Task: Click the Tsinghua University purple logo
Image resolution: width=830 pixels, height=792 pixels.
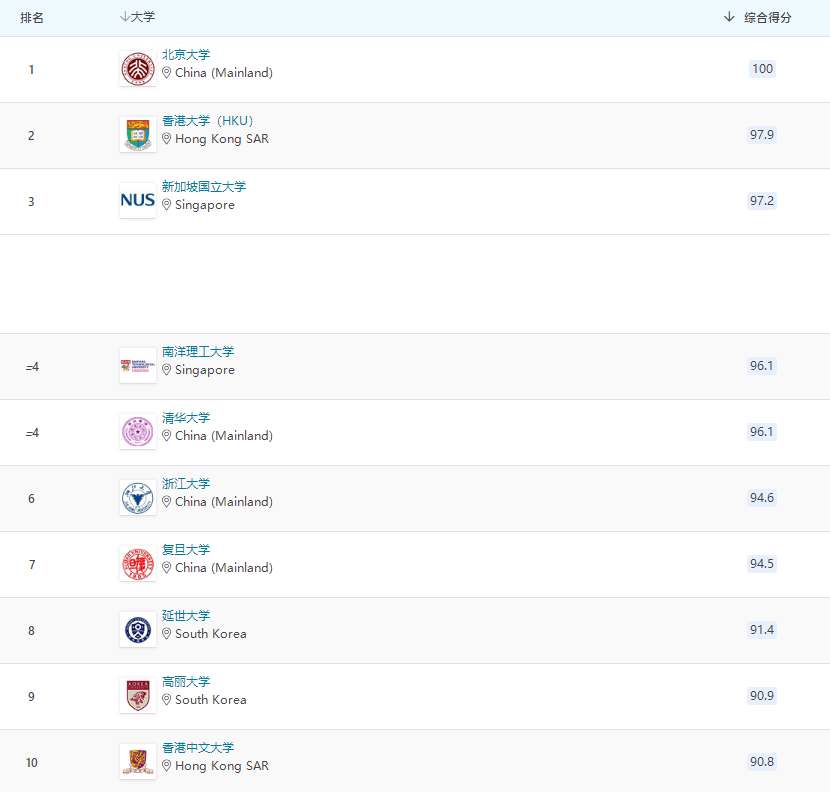Action: [137, 431]
